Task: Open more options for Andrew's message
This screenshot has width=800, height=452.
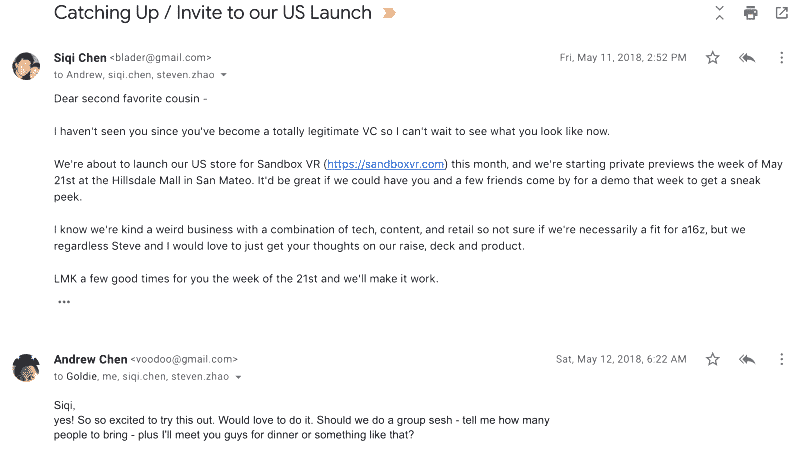Action: tap(781, 359)
